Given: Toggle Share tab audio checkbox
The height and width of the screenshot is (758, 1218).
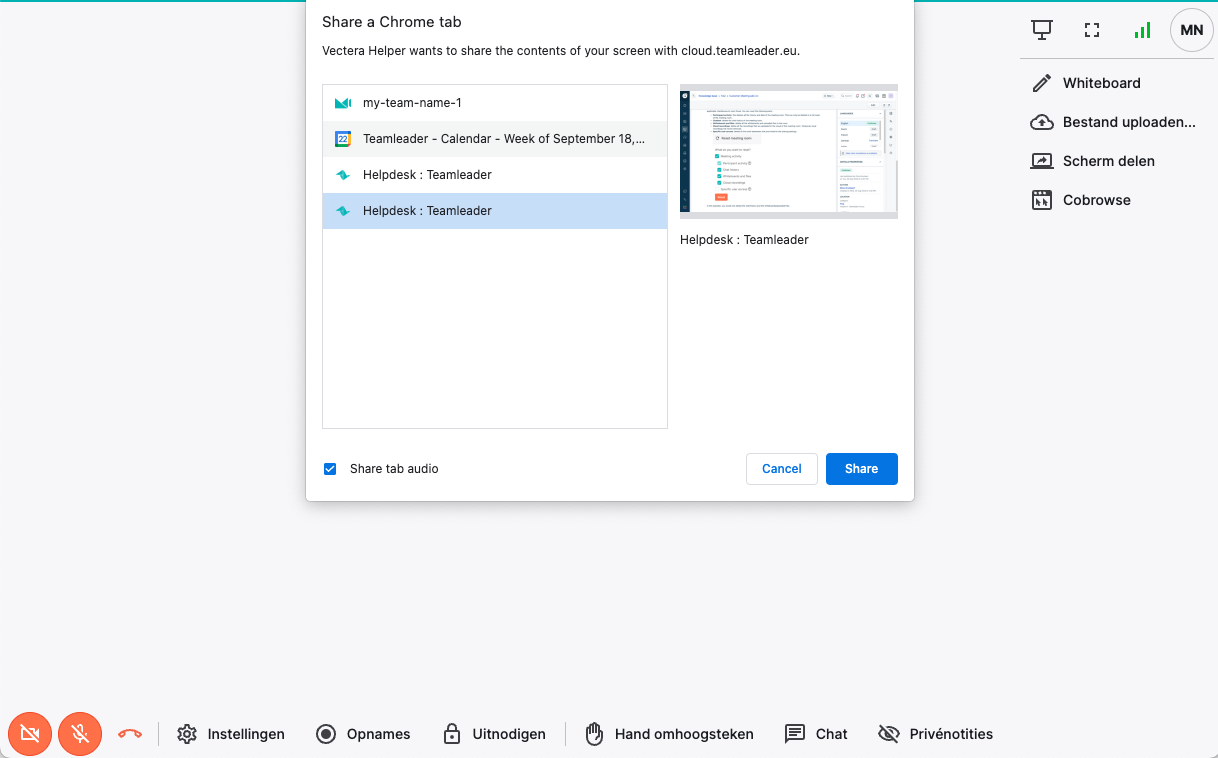Looking at the screenshot, I should pyautogui.click(x=330, y=469).
